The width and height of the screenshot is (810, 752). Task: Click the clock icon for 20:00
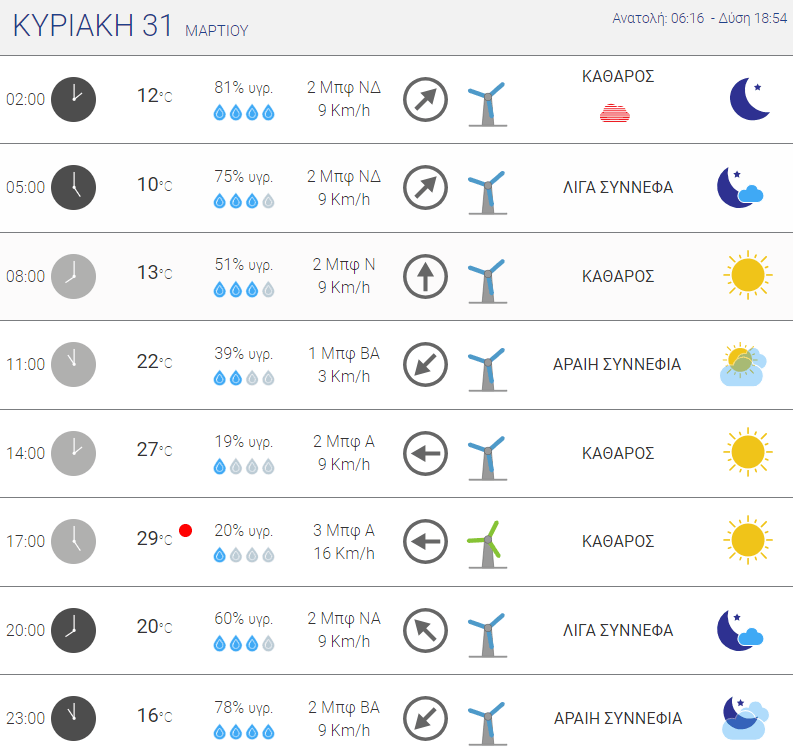click(x=73, y=631)
